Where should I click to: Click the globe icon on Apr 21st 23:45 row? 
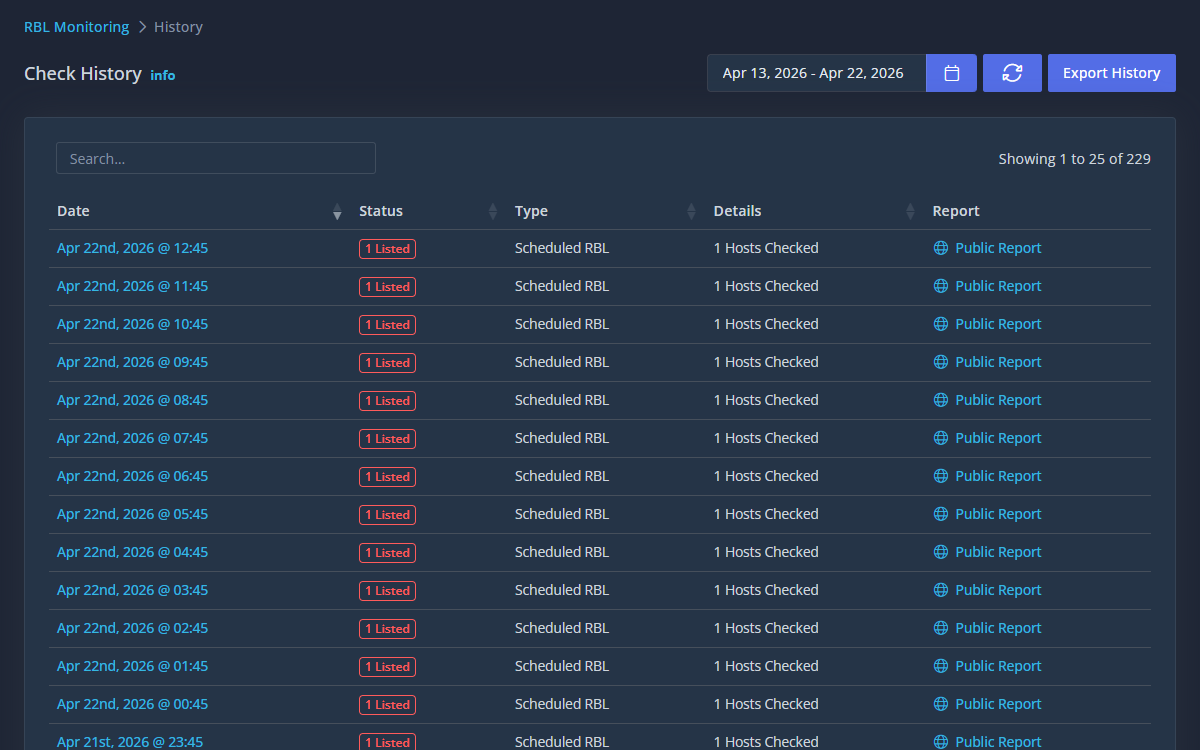tap(940, 741)
